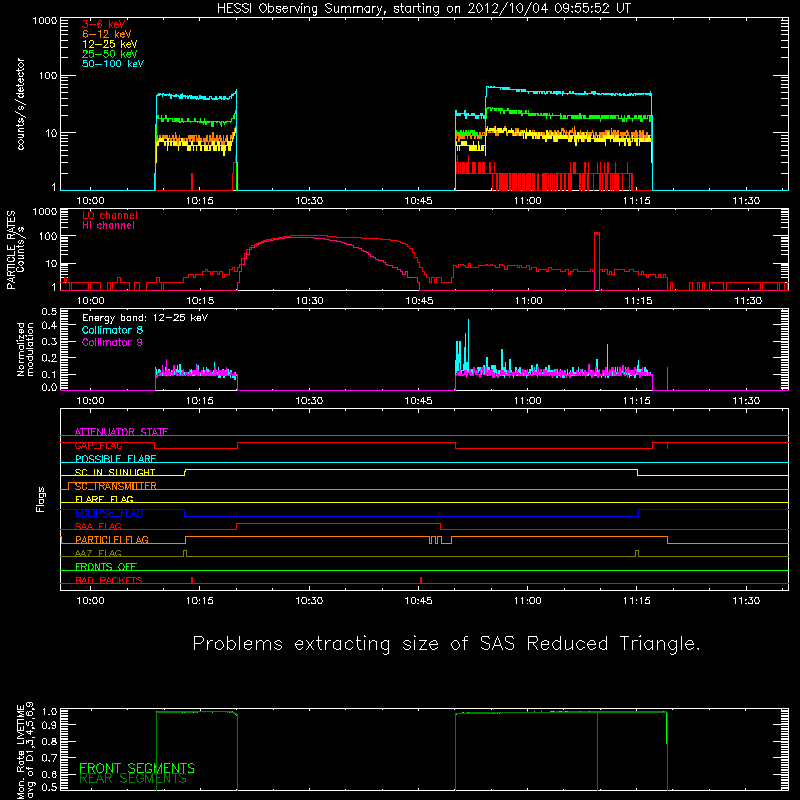This screenshot has height=800, width=800.
Task: Click the ATTENUATOR_STATE flag label
Action: coord(121,432)
